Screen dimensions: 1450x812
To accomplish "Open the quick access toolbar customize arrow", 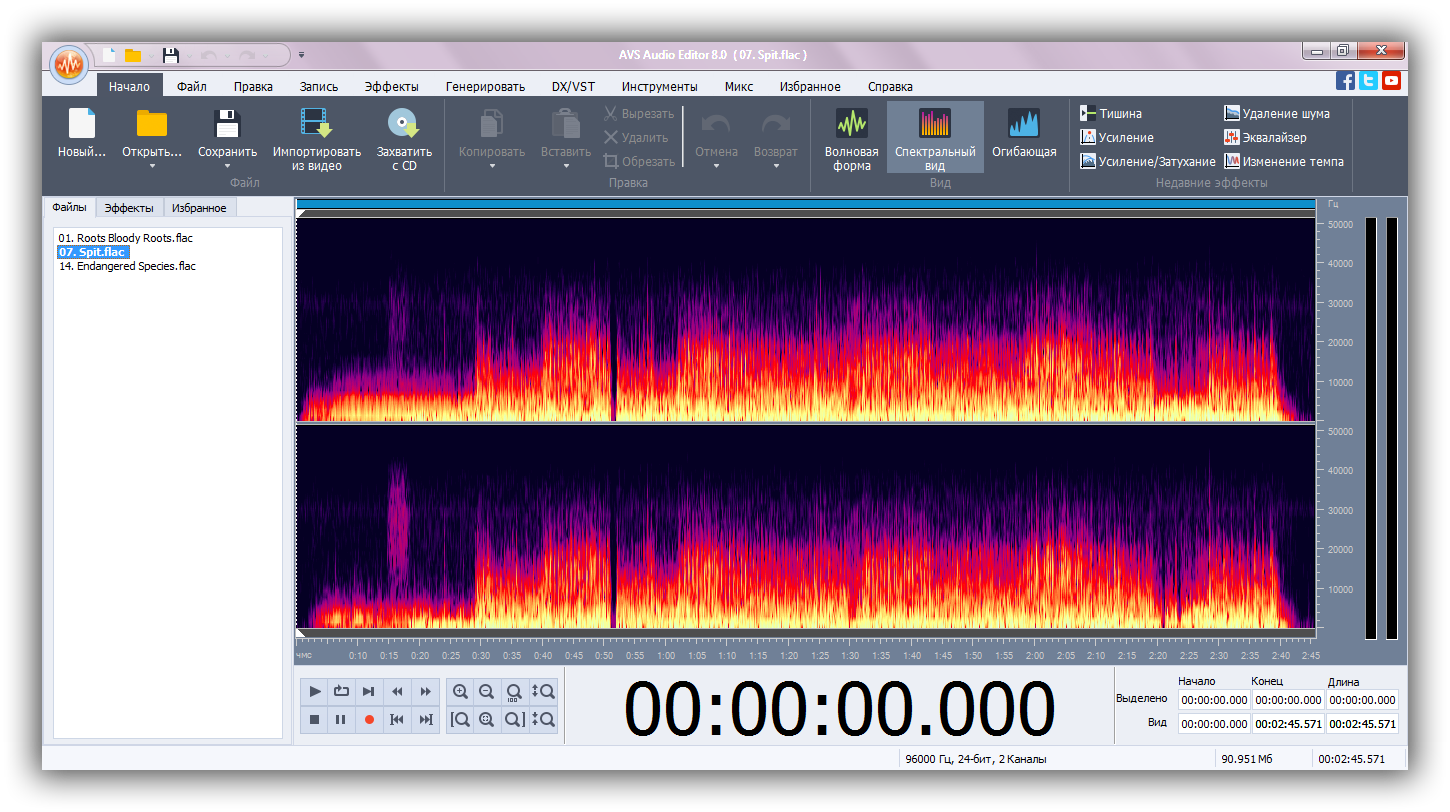I will (x=301, y=55).
